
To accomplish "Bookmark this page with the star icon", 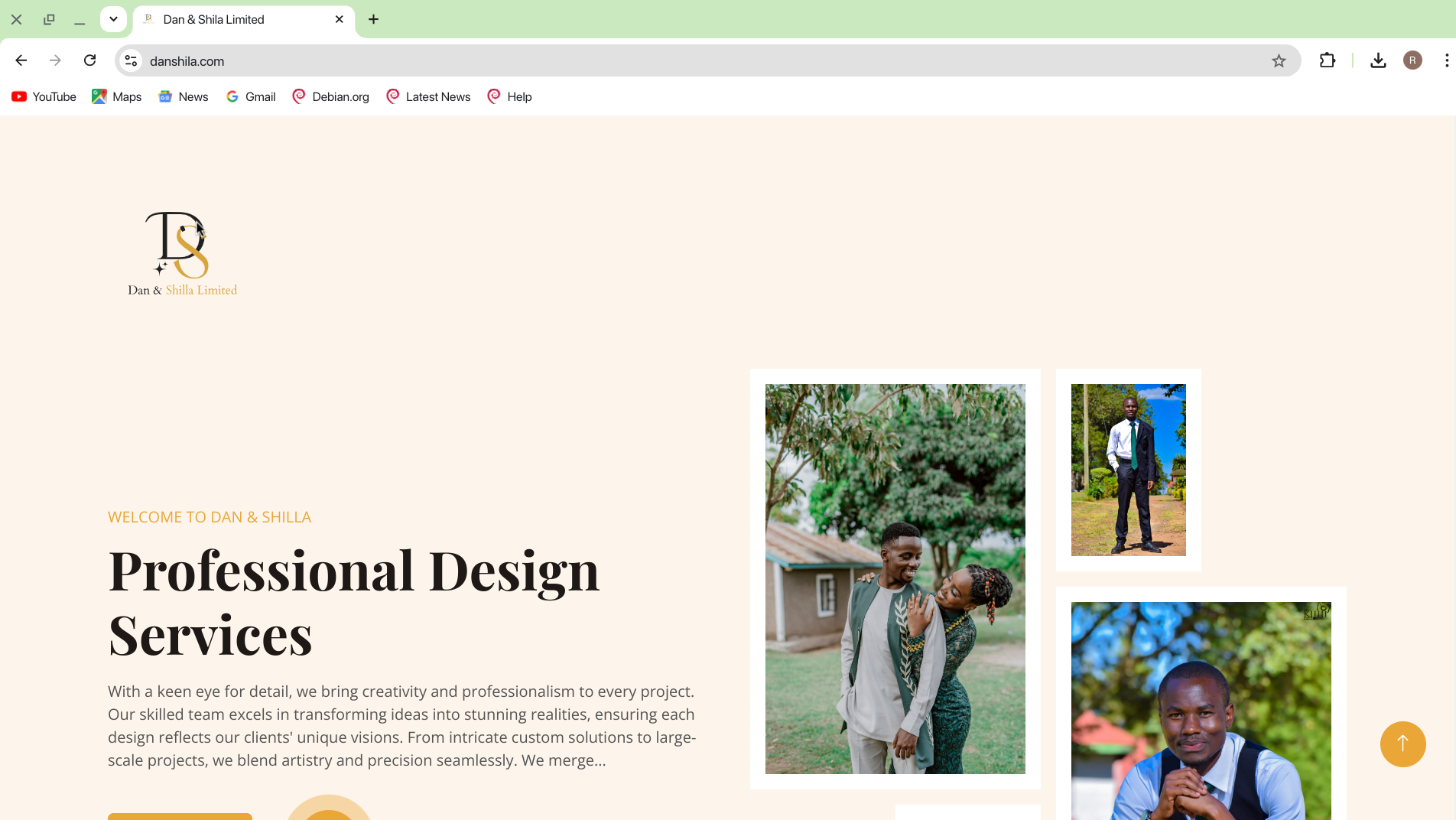I will (x=1279, y=60).
